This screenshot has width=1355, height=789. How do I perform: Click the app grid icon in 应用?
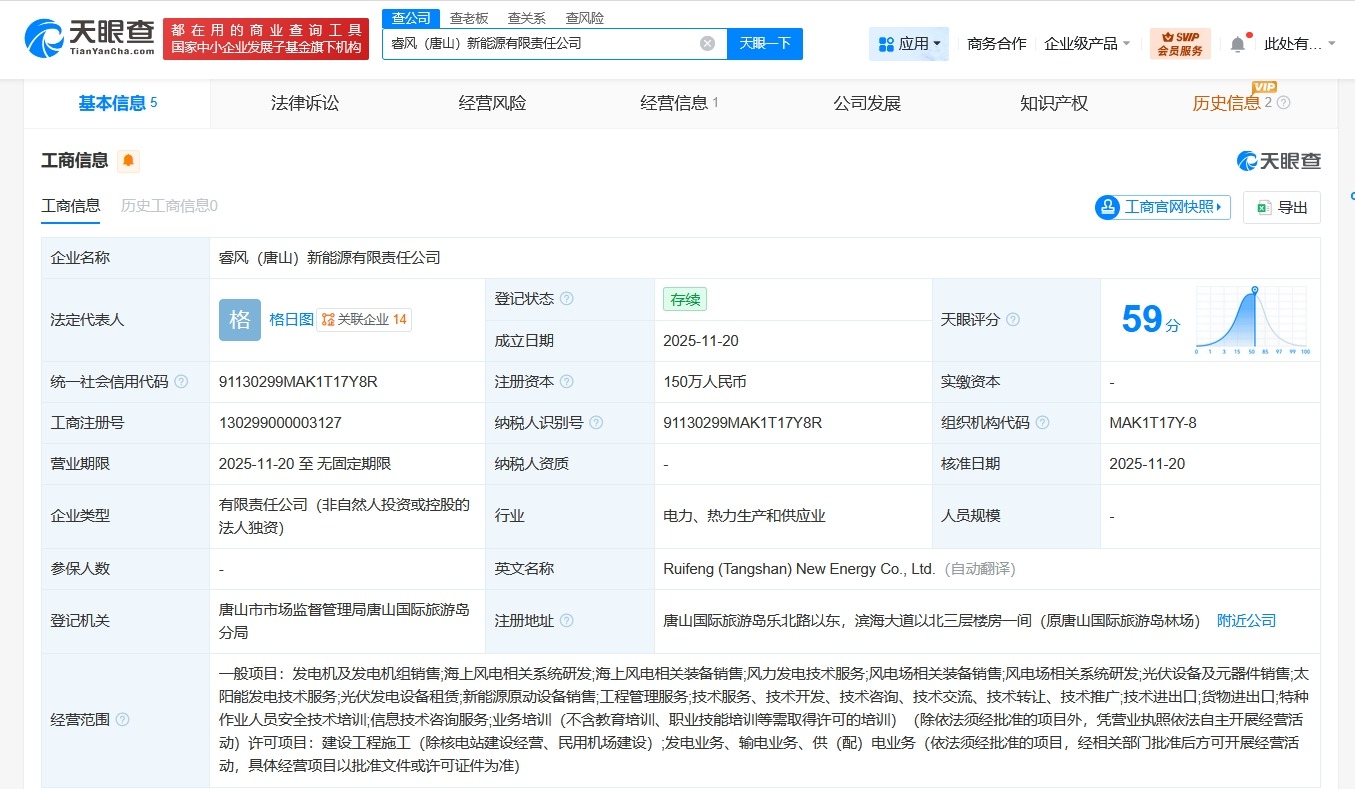click(x=884, y=43)
